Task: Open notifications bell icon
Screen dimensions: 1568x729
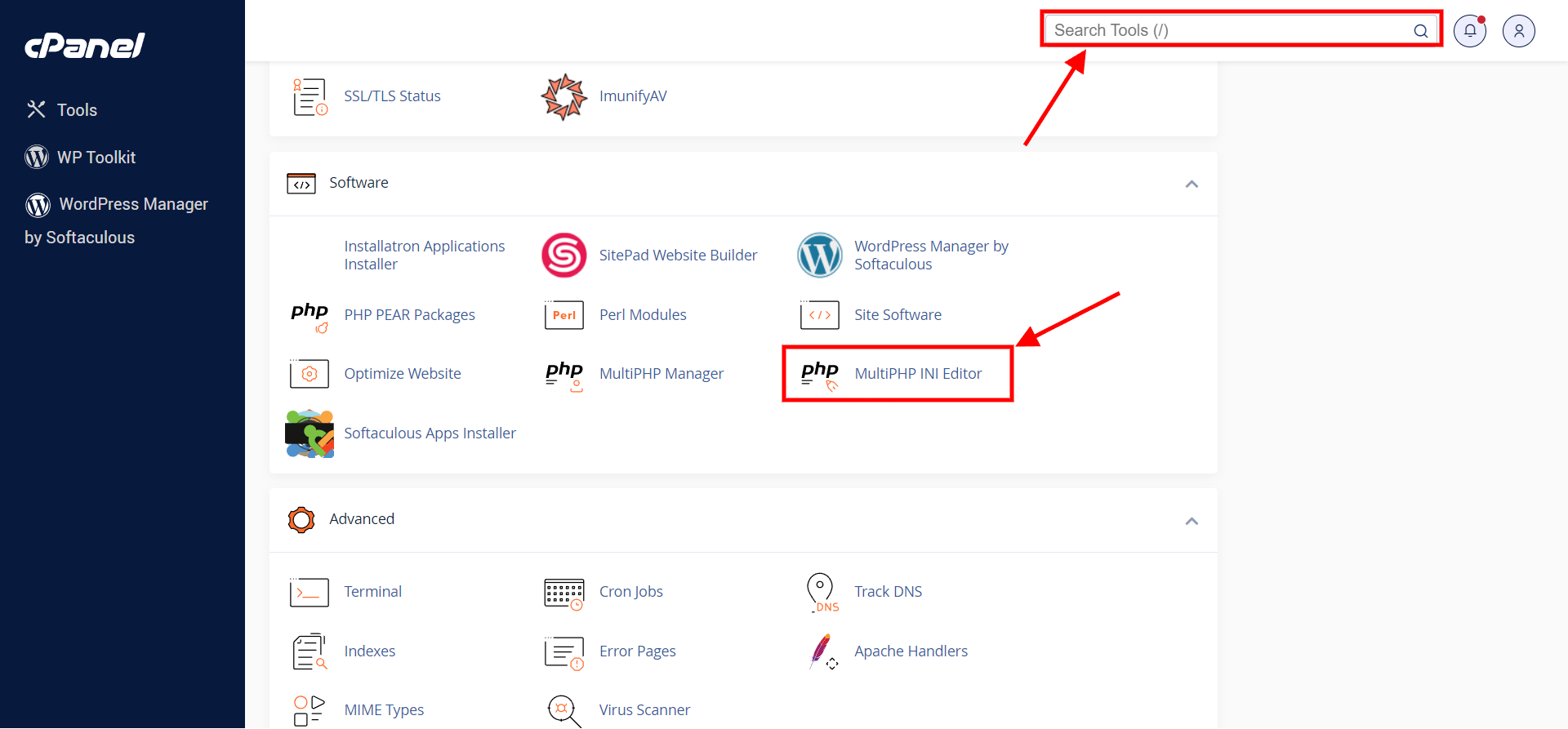Action: tap(1470, 31)
